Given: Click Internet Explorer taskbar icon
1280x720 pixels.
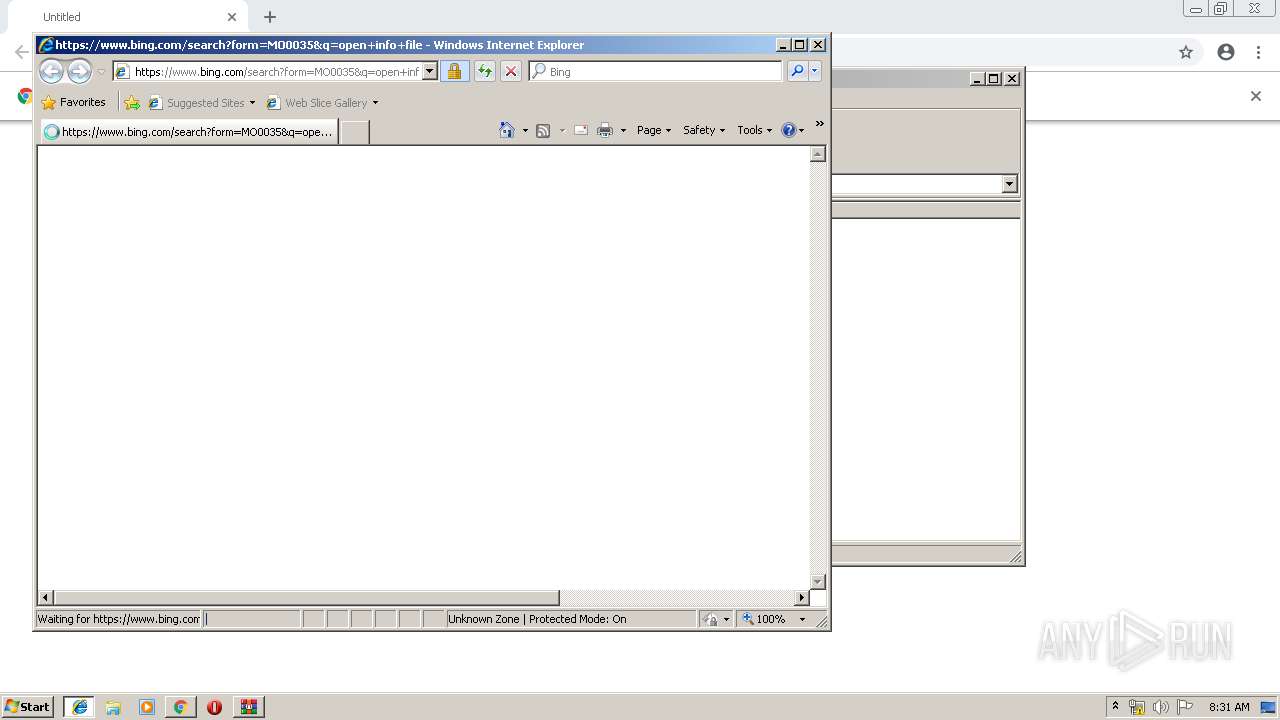Looking at the screenshot, I should [x=79, y=706].
